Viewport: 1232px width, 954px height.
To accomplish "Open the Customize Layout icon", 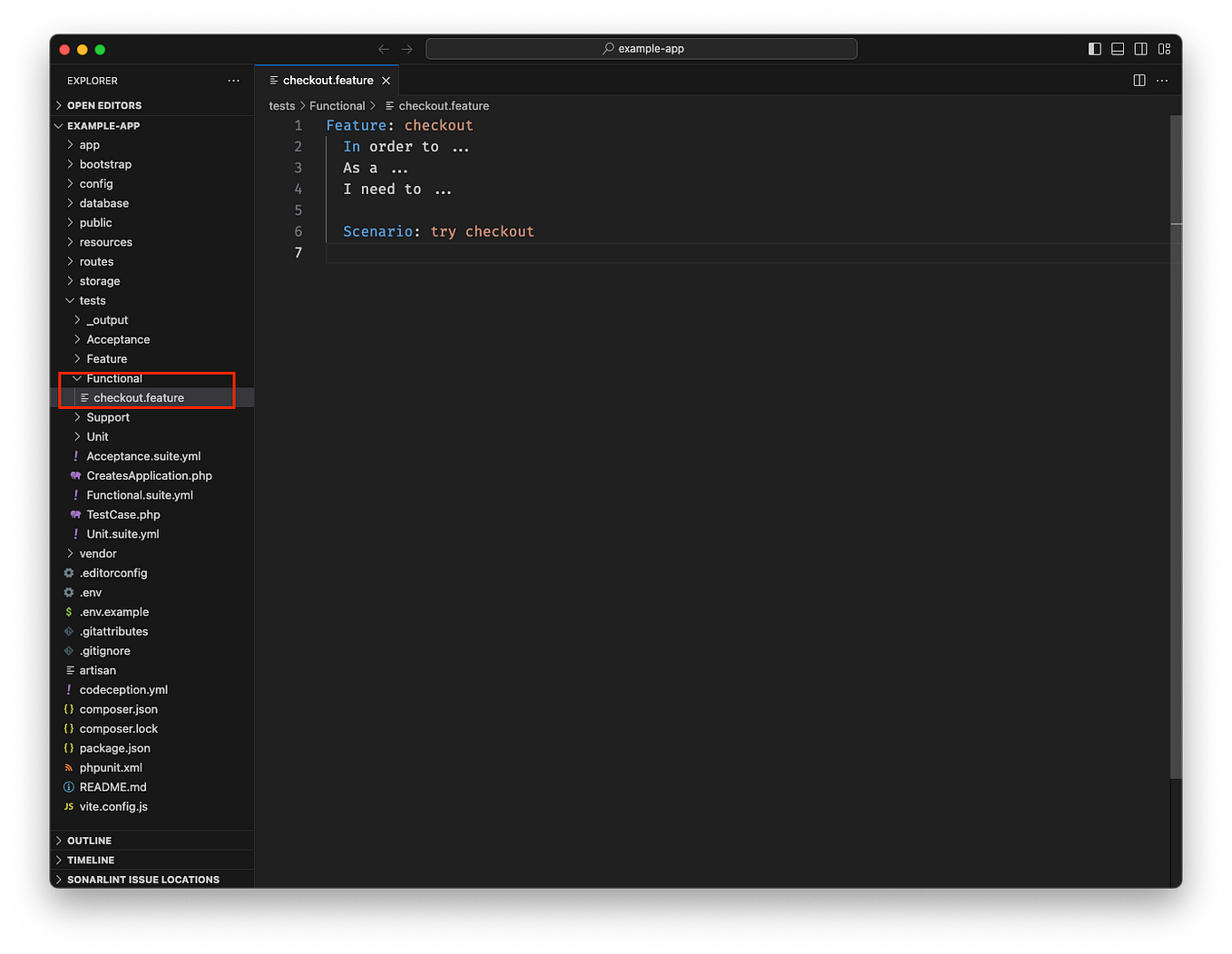I will 1164,49.
